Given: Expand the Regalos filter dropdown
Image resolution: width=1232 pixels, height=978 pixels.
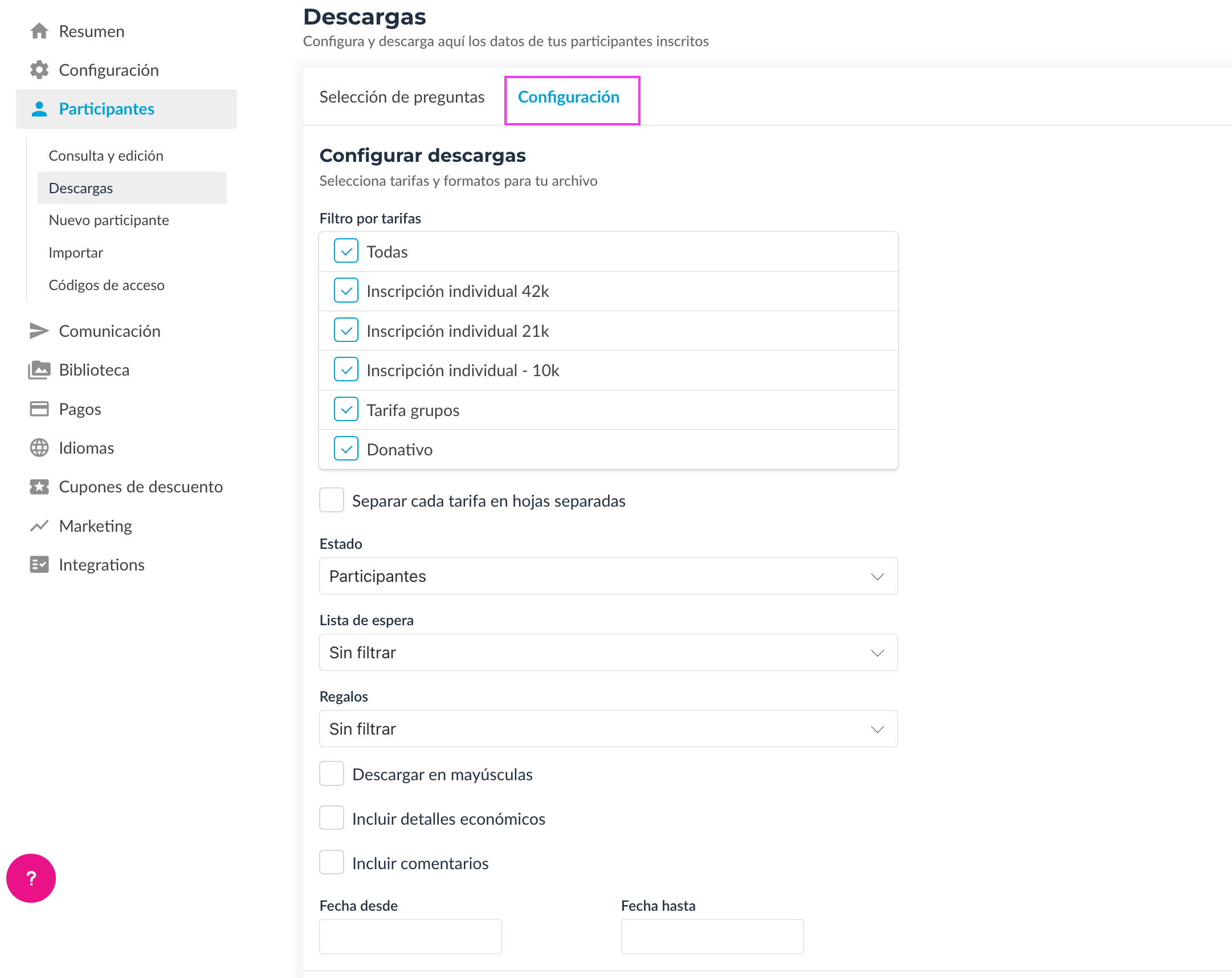Looking at the screenshot, I should [x=608, y=729].
